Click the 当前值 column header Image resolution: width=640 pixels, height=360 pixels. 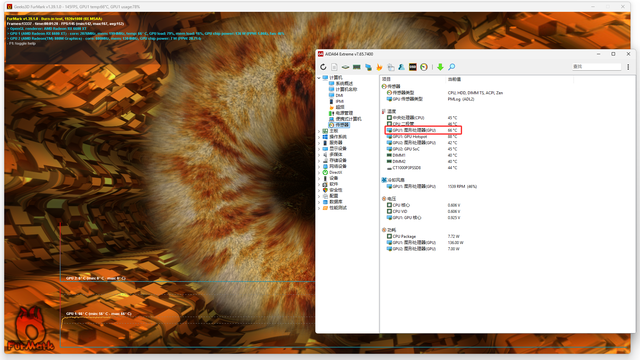click(x=455, y=79)
